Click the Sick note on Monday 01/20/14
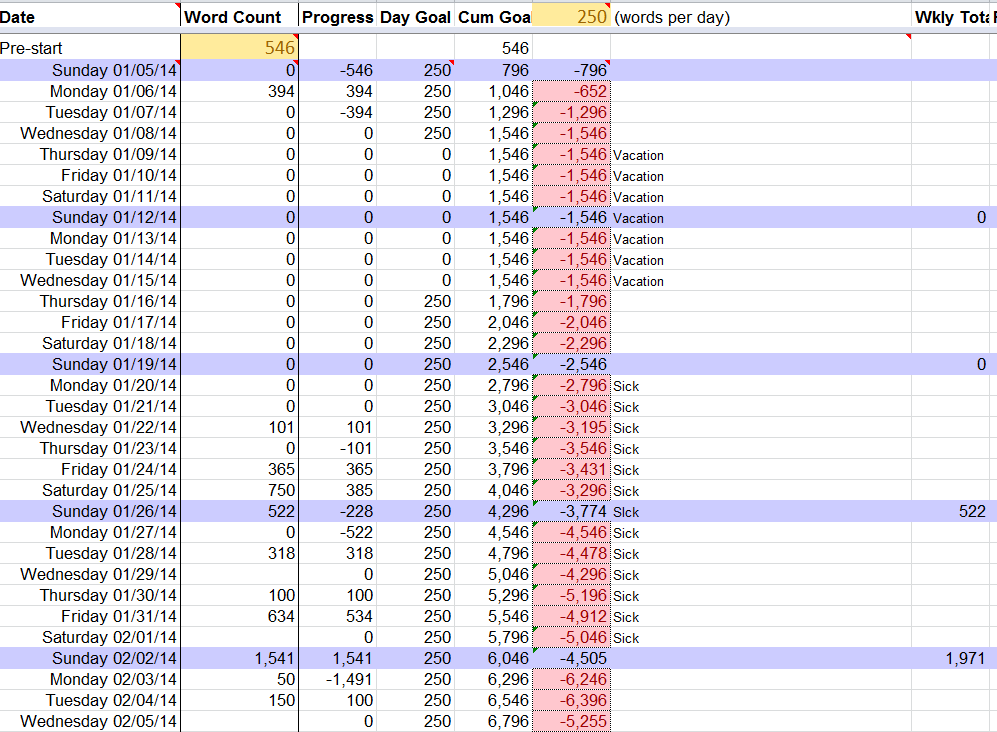The height and width of the screenshot is (732, 997). (626, 386)
